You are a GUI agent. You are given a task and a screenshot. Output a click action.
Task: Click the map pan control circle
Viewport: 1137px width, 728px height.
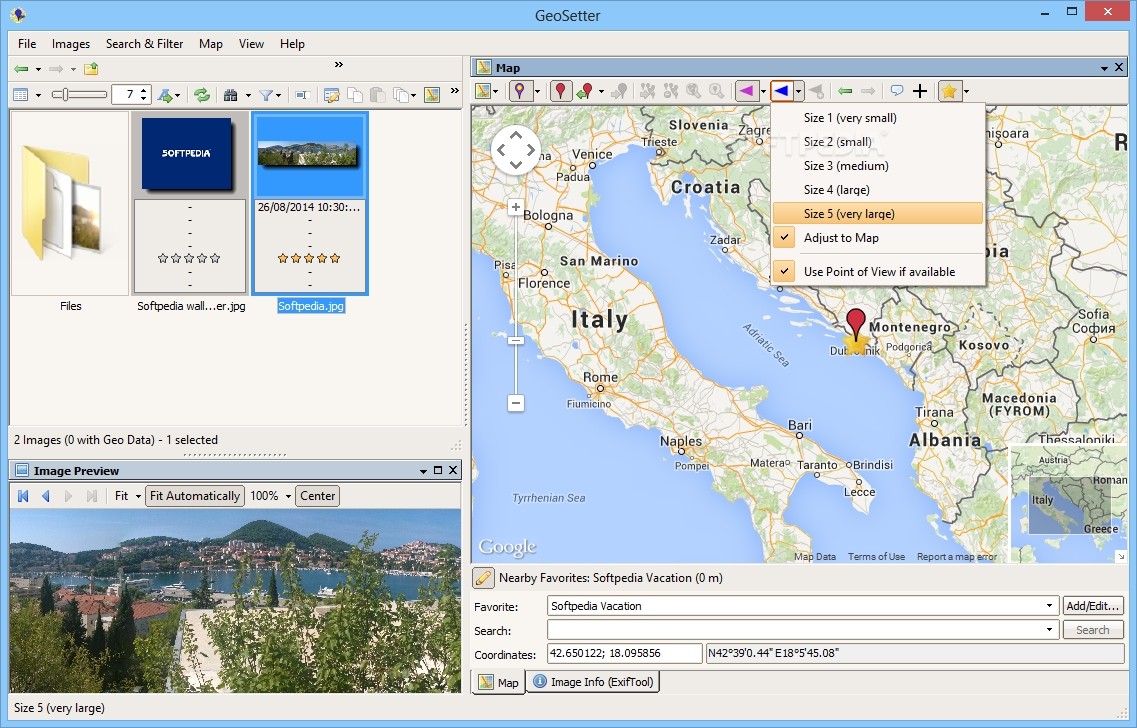tap(516, 150)
